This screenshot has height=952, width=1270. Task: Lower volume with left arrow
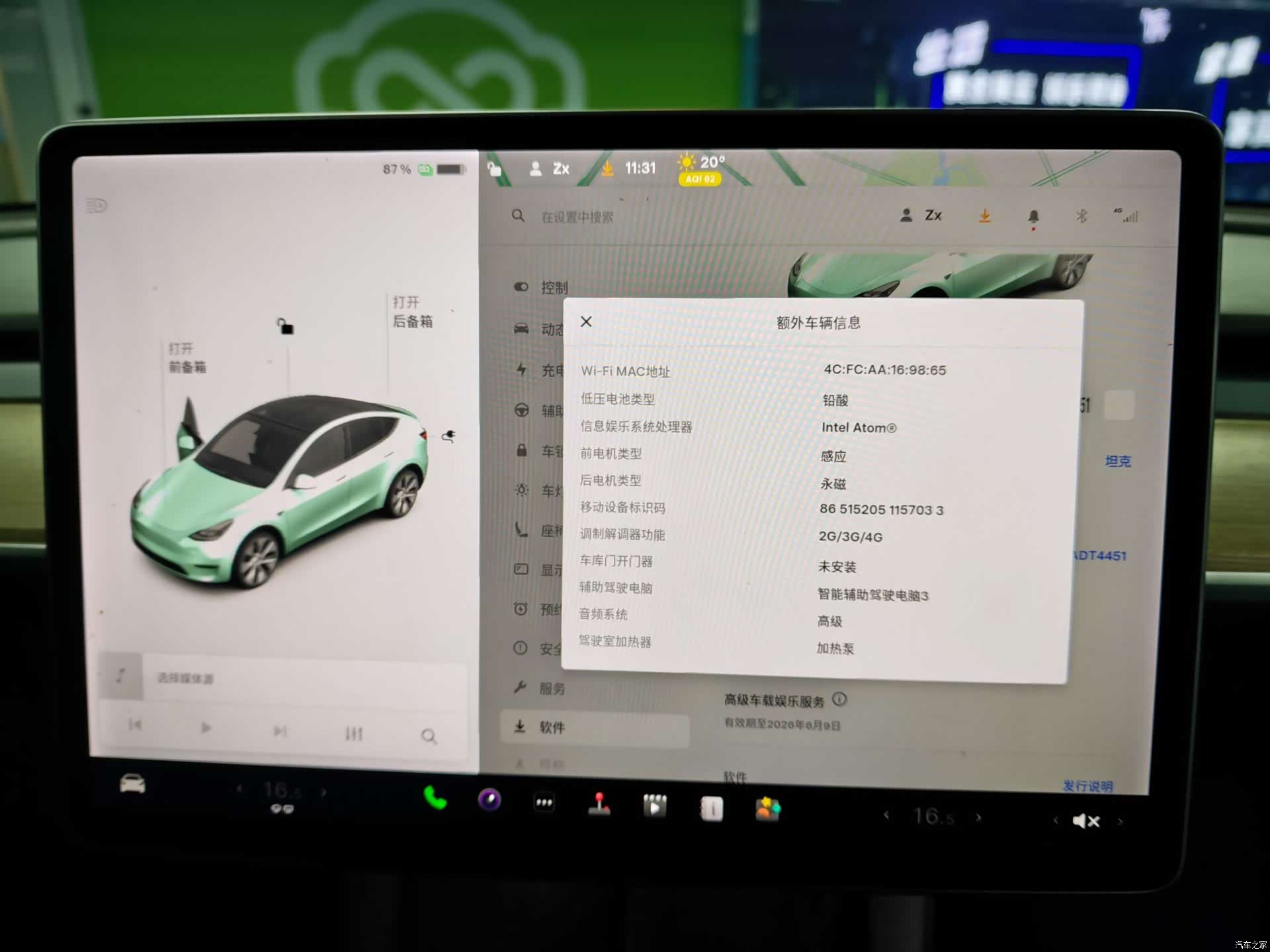tap(1056, 820)
